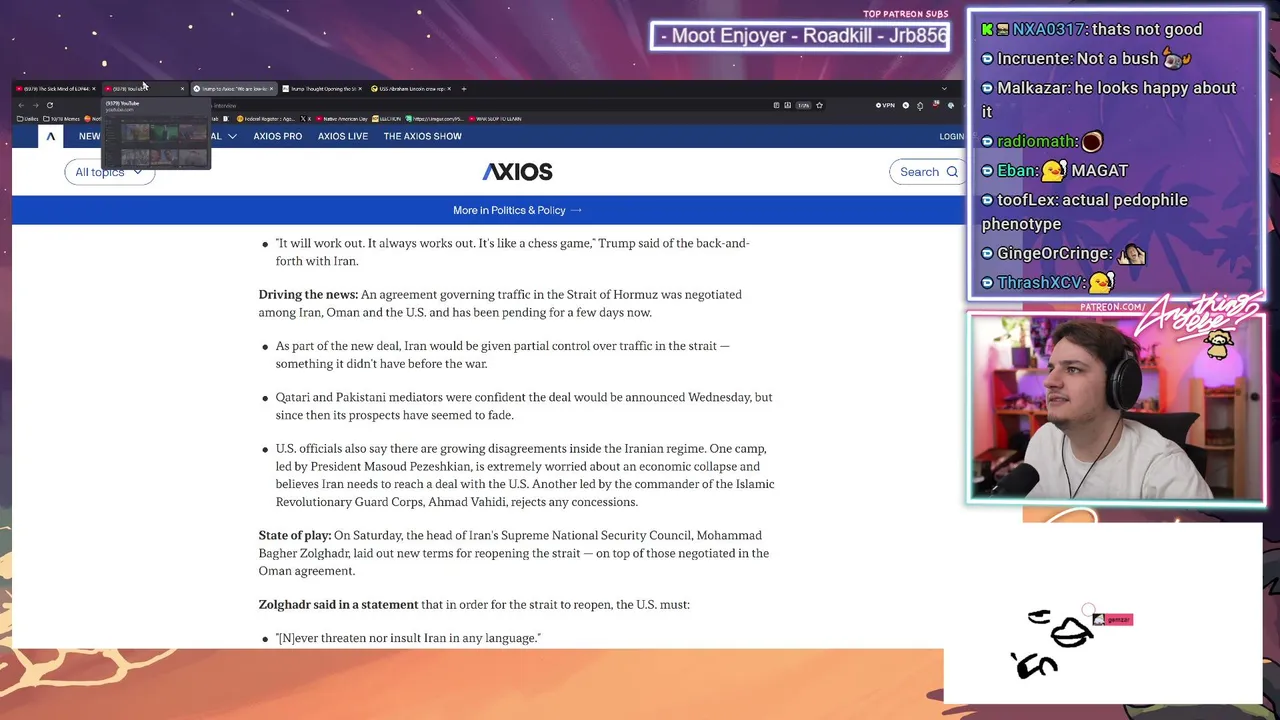Screen dimensions: 1280x720
Task: Open the Dailies bookmark folder
Action: pos(27,119)
